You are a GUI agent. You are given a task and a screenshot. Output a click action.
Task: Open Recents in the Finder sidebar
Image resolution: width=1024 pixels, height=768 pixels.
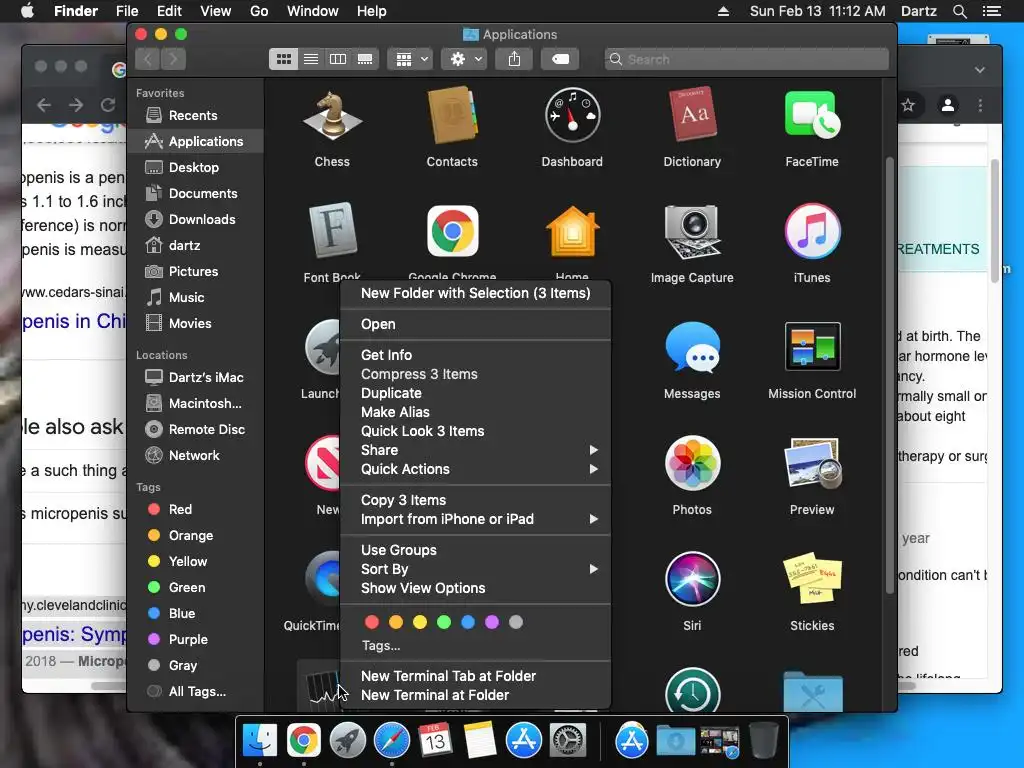coord(196,116)
